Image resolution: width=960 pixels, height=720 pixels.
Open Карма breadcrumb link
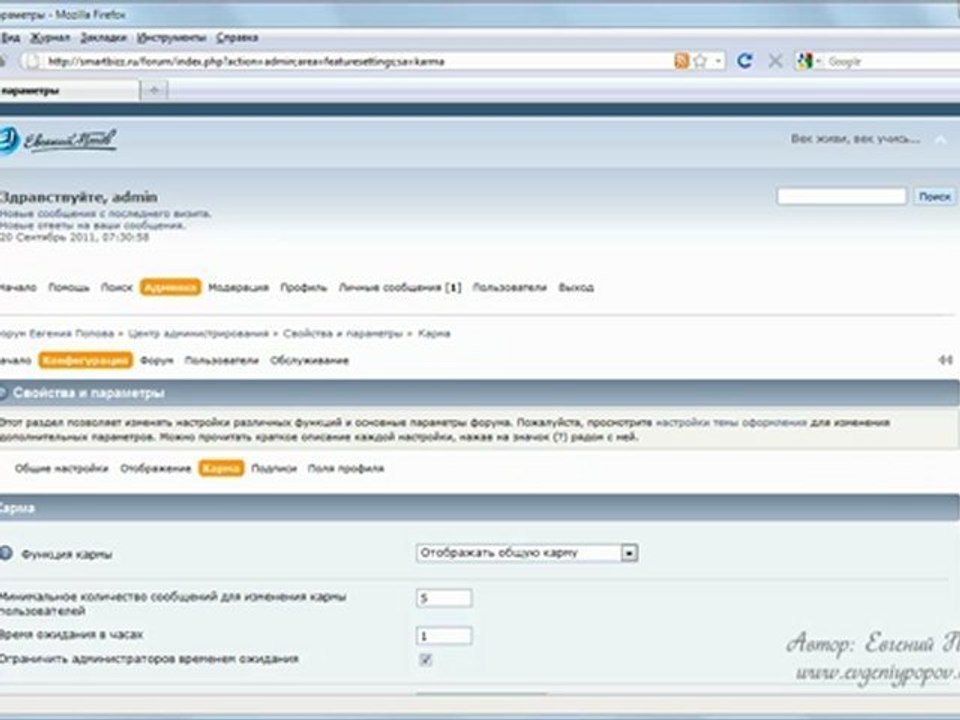tap(434, 334)
